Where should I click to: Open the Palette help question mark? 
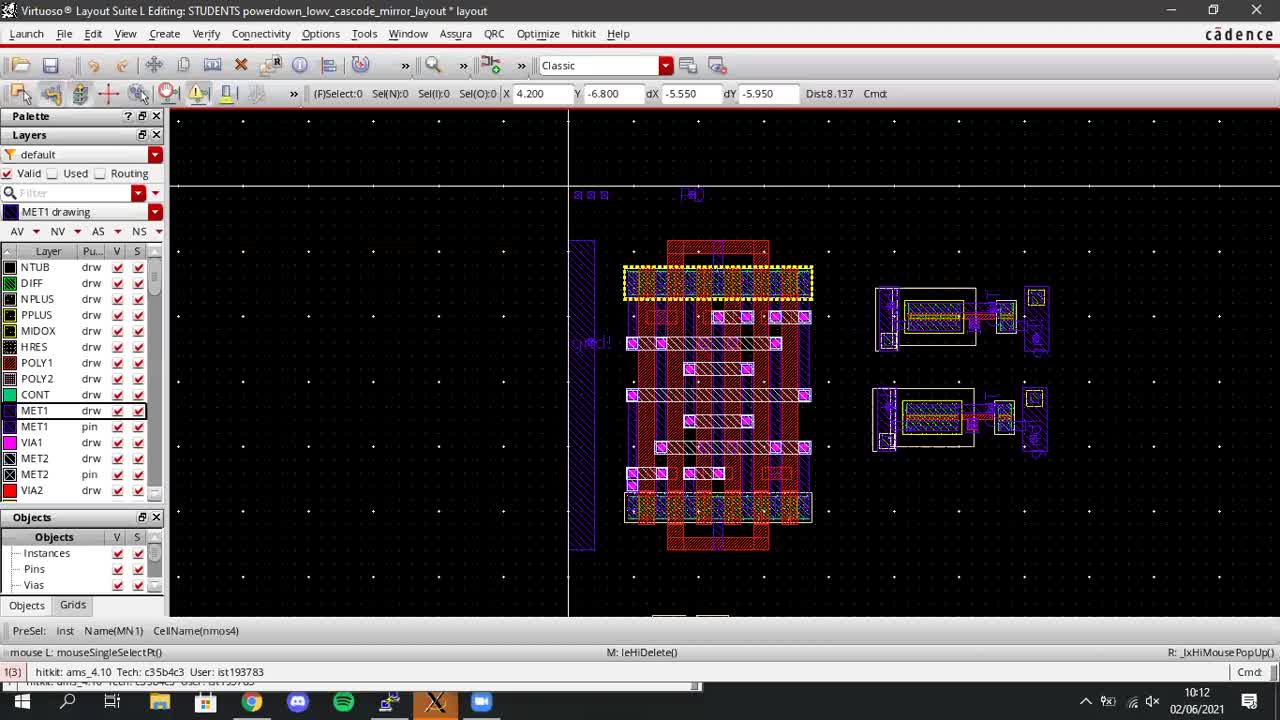[128, 116]
